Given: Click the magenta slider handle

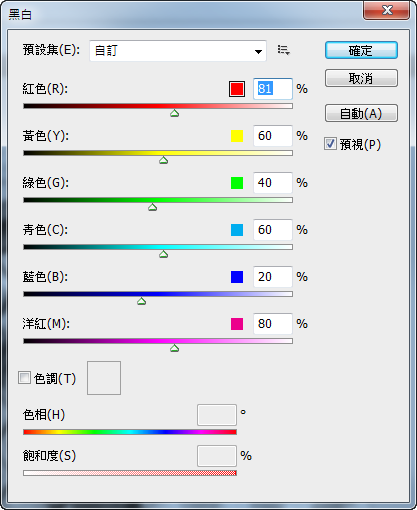Looking at the screenshot, I should (x=174, y=348).
